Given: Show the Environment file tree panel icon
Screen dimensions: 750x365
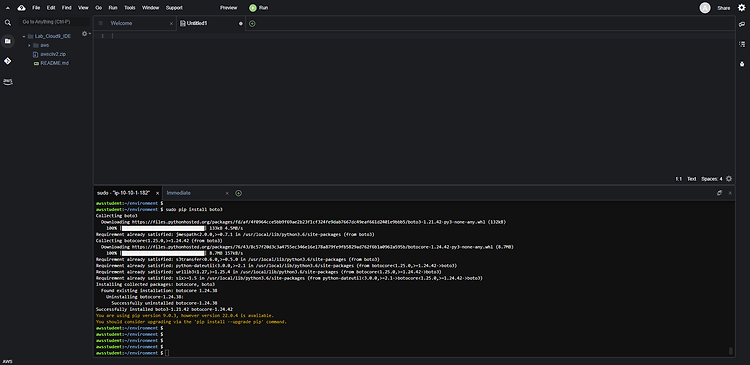Looking at the screenshot, I should 8,42.
